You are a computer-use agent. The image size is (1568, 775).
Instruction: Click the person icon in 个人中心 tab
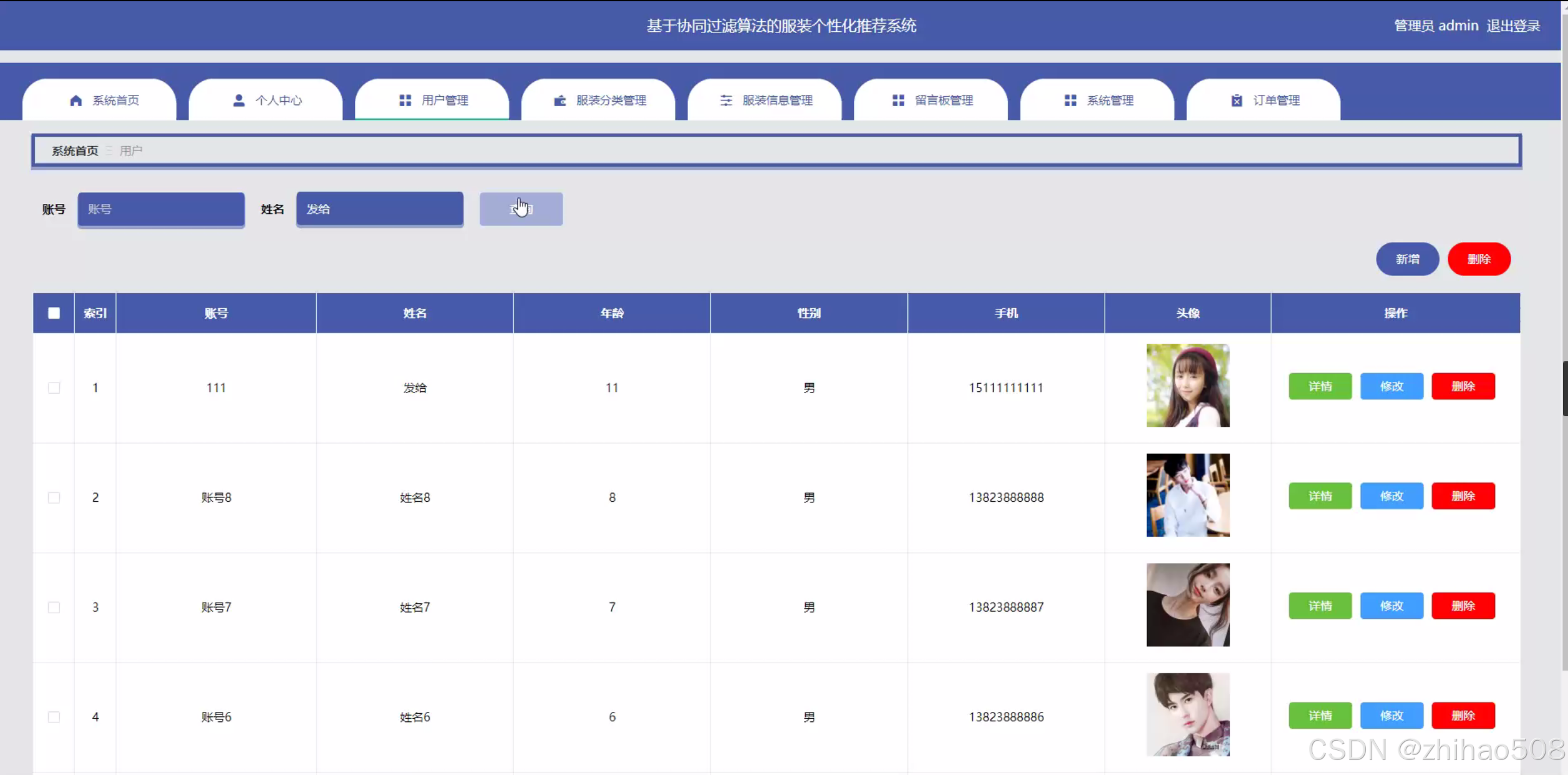pyautogui.click(x=239, y=100)
